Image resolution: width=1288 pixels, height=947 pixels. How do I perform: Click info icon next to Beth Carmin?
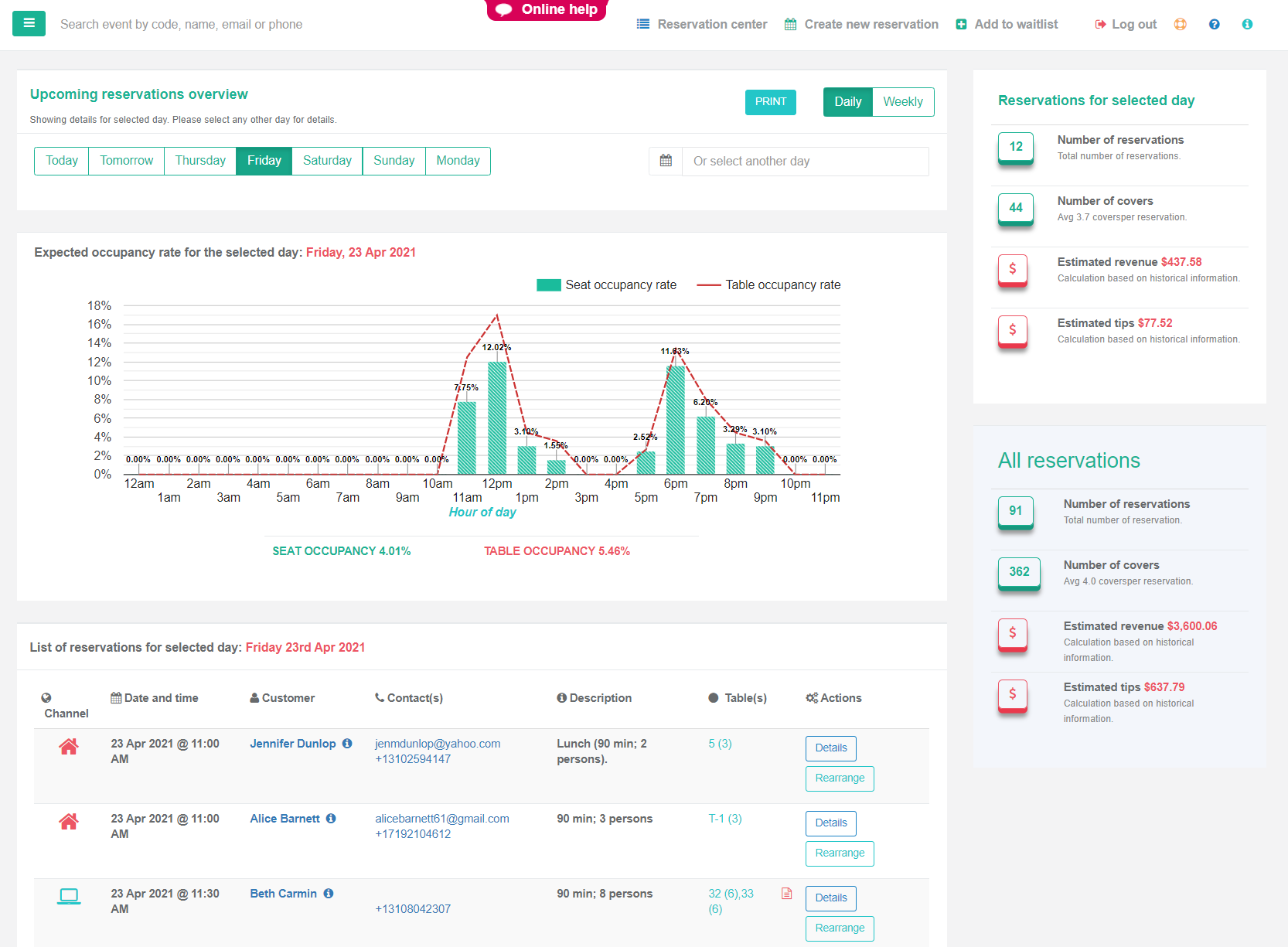click(329, 894)
